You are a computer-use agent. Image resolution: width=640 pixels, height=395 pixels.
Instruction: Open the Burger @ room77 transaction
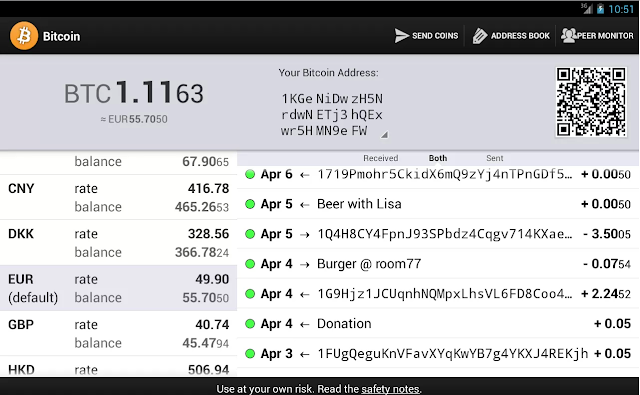[x=438, y=264]
